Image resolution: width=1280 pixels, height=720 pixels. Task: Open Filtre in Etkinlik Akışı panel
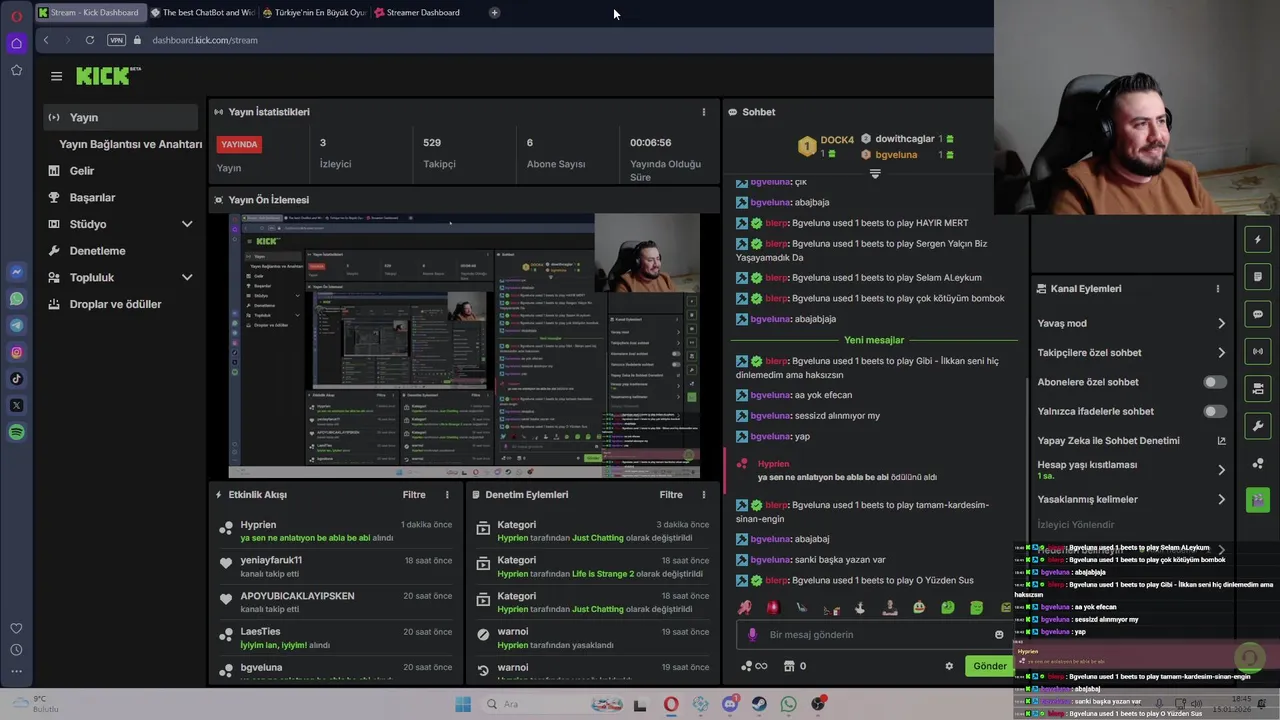(414, 494)
